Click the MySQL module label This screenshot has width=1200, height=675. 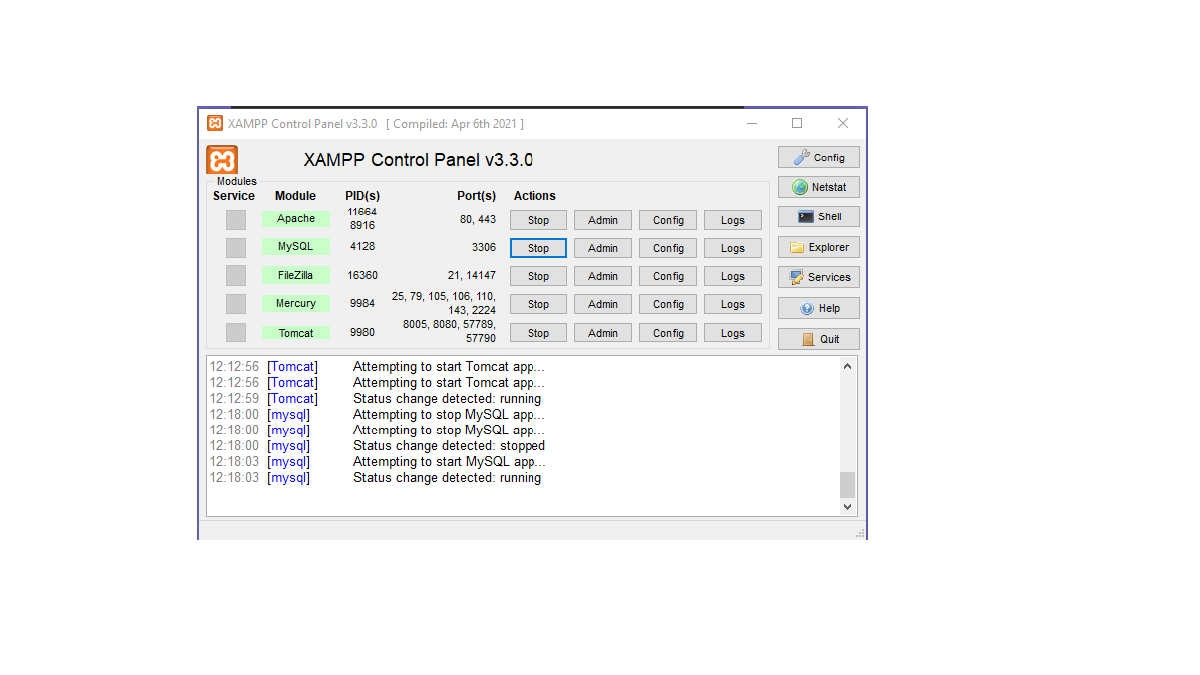point(296,246)
